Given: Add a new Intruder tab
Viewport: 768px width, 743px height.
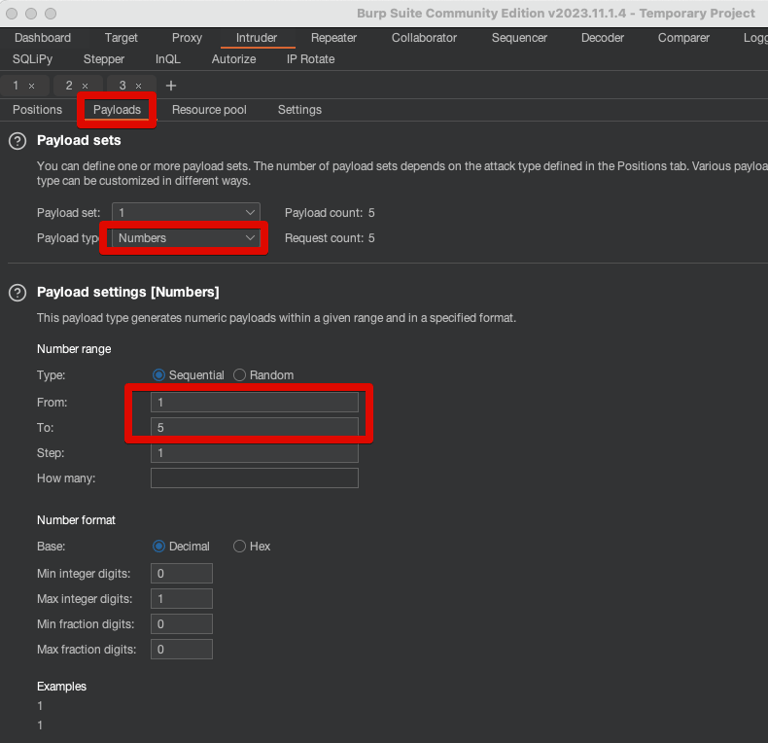Looking at the screenshot, I should coord(171,86).
